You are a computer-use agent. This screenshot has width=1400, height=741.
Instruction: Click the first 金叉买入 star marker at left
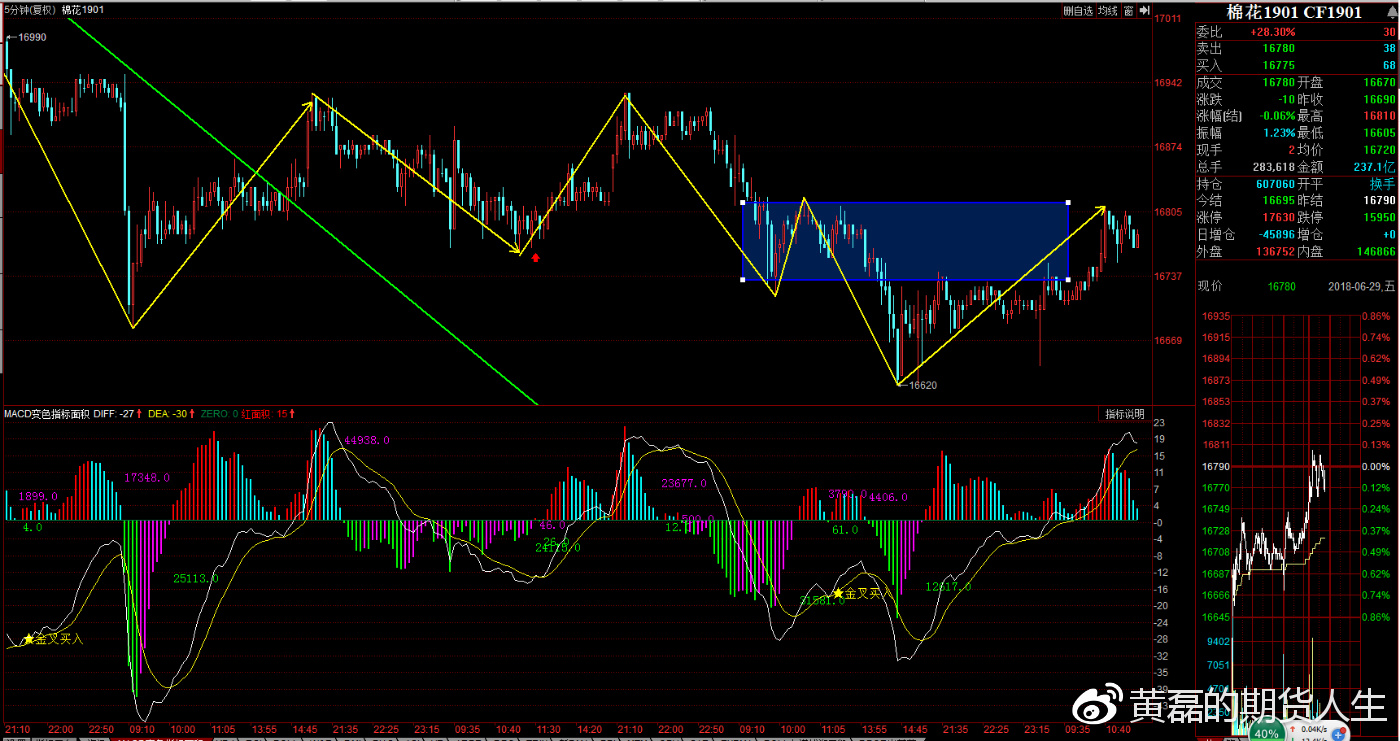tap(28, 638)
